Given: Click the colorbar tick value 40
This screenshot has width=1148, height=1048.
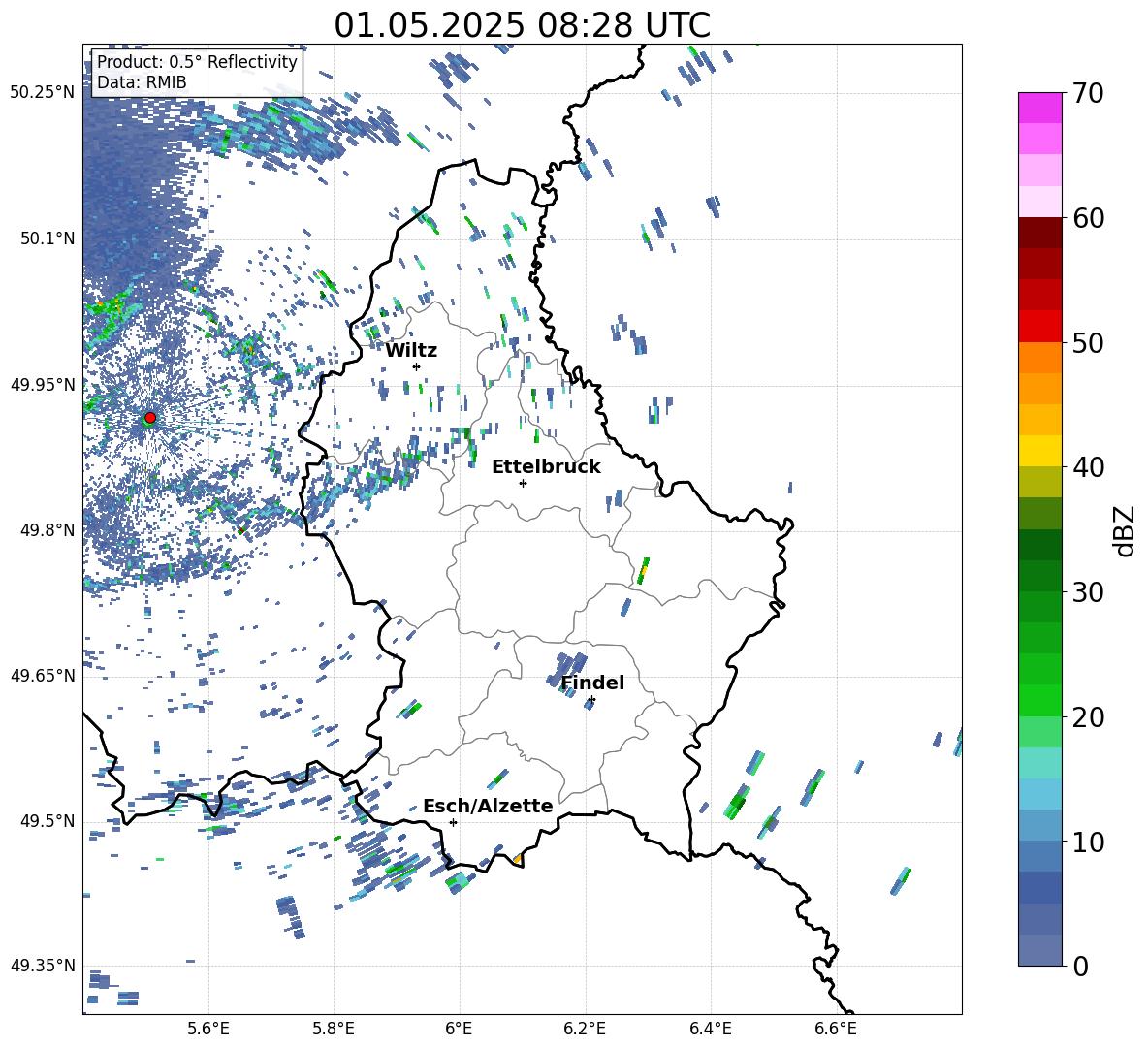Looking at the screenshot, I should pos(1088,467).
